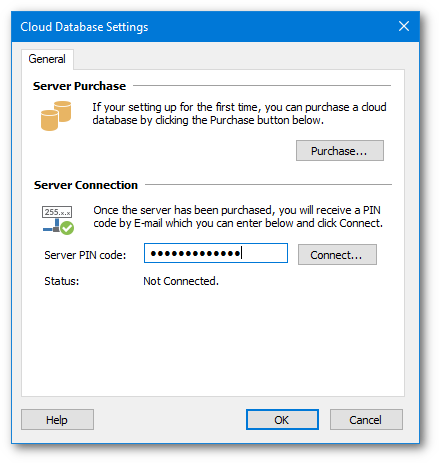Cancel the cloud database settings
The height and width of the screenshot is (463, 439).
(366, 420)
